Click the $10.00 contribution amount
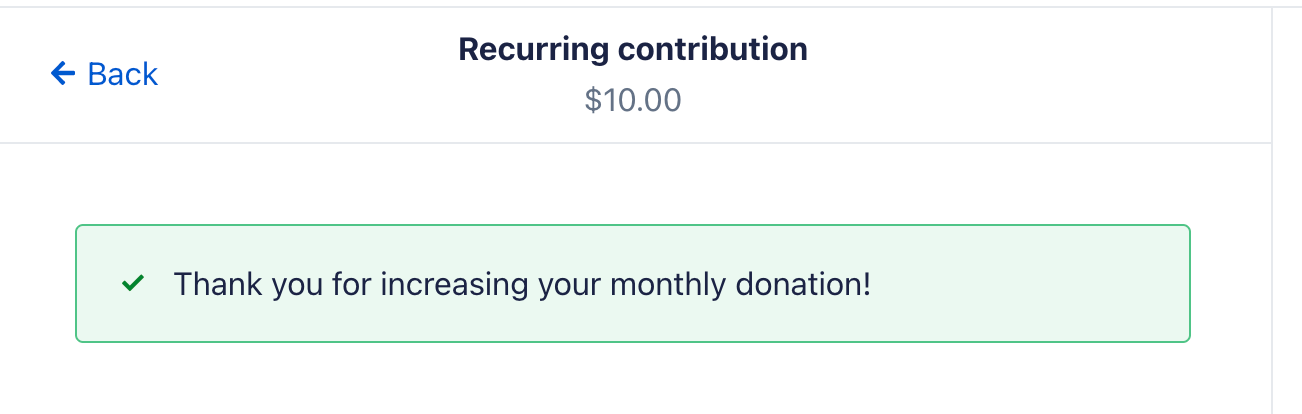 click(x=632, y=100)
